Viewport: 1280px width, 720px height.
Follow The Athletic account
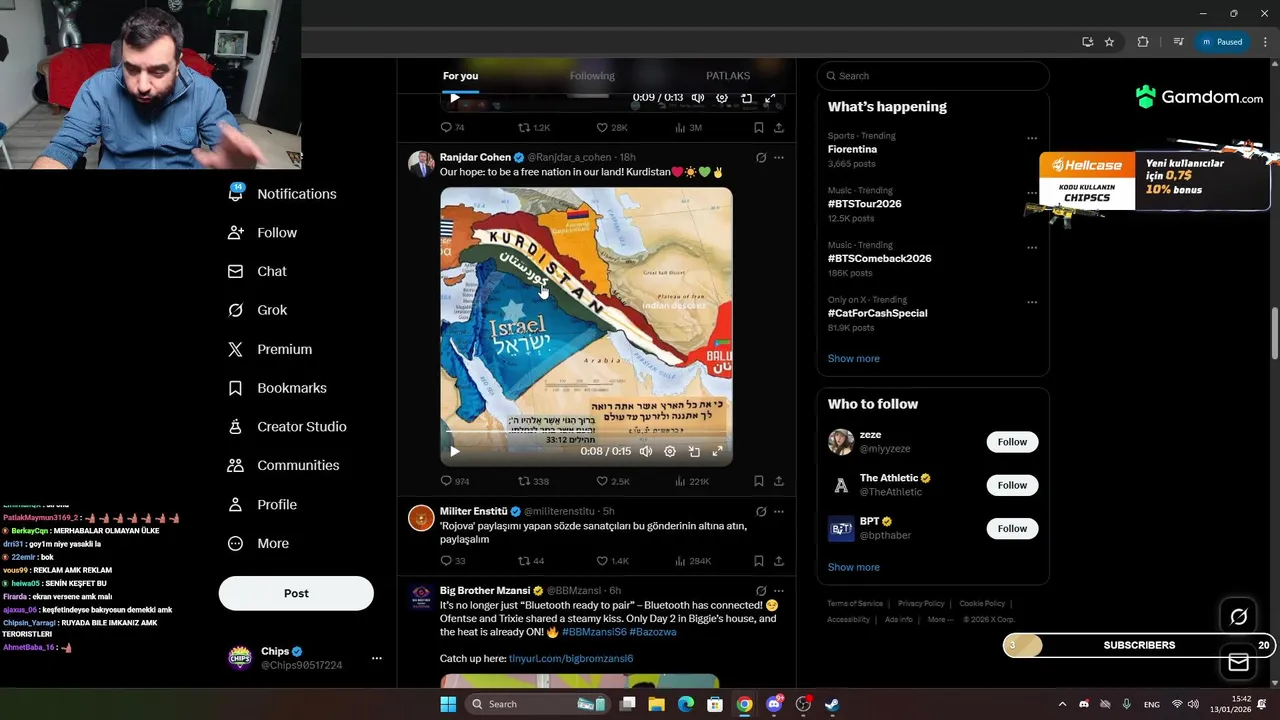tap(1012, 485)
